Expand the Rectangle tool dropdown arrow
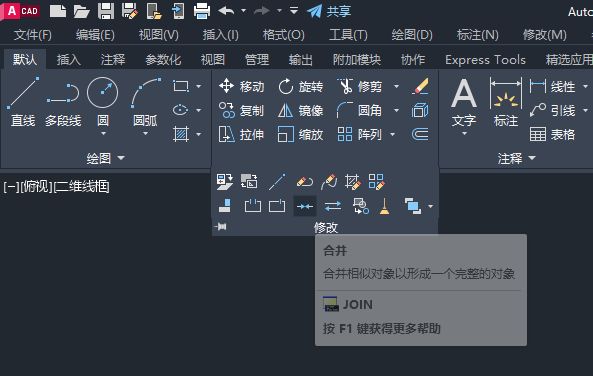 (x=199, y=87)
